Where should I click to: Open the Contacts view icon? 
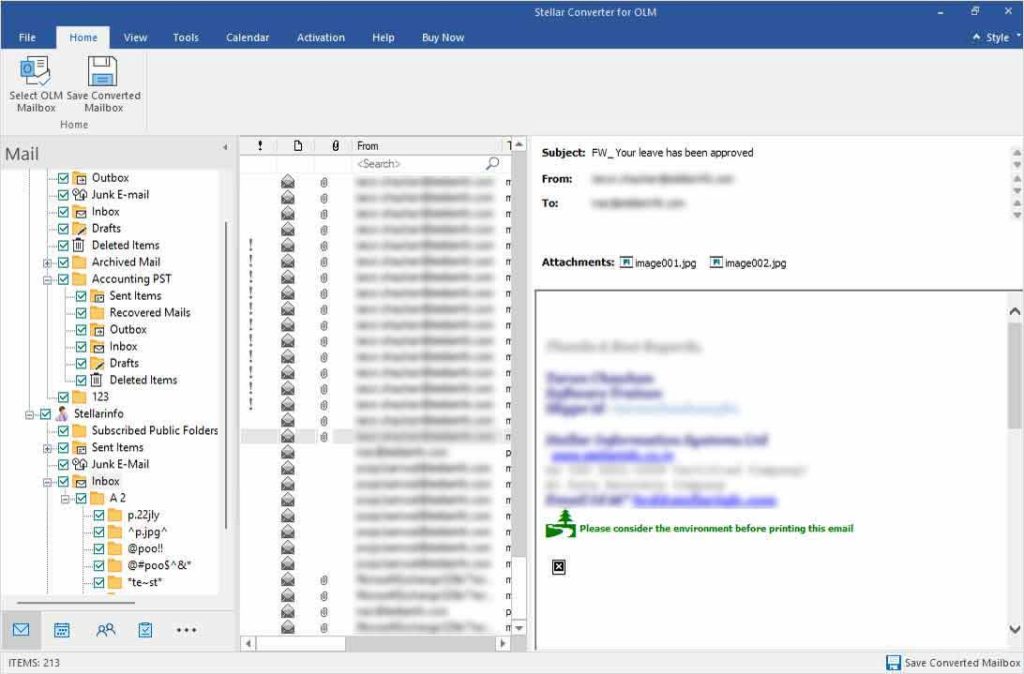[x=105, y=630]
